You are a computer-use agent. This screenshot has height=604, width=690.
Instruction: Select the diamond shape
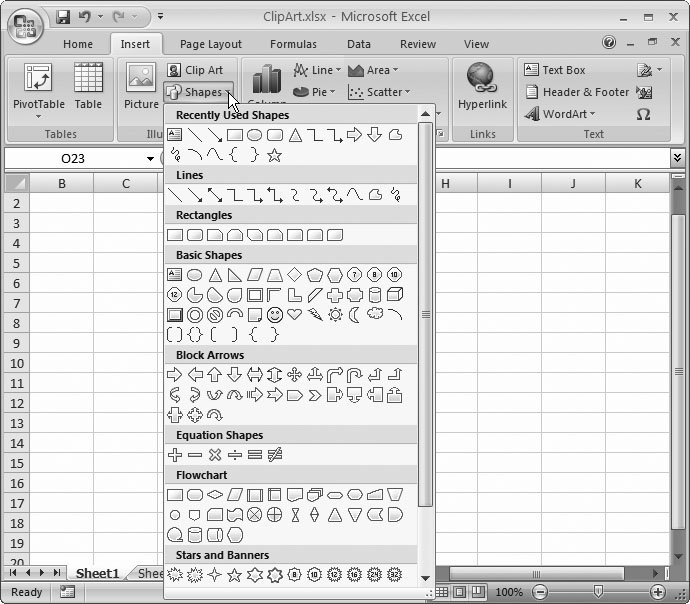[x=294, y=275]
